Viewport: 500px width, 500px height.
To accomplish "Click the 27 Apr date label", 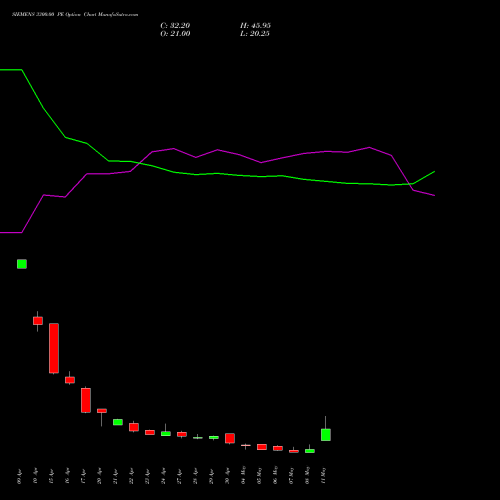I will coord(179,476).
